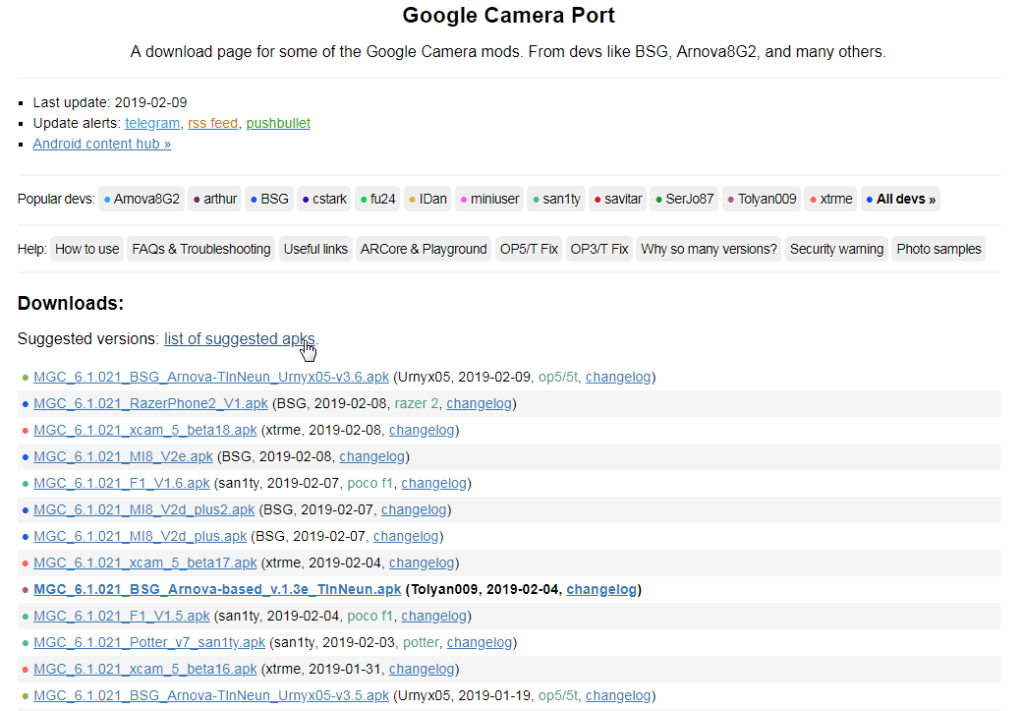This screenshot has height=711, width=1024.
Task: Go to Android content hub
Action: point(102,144)
